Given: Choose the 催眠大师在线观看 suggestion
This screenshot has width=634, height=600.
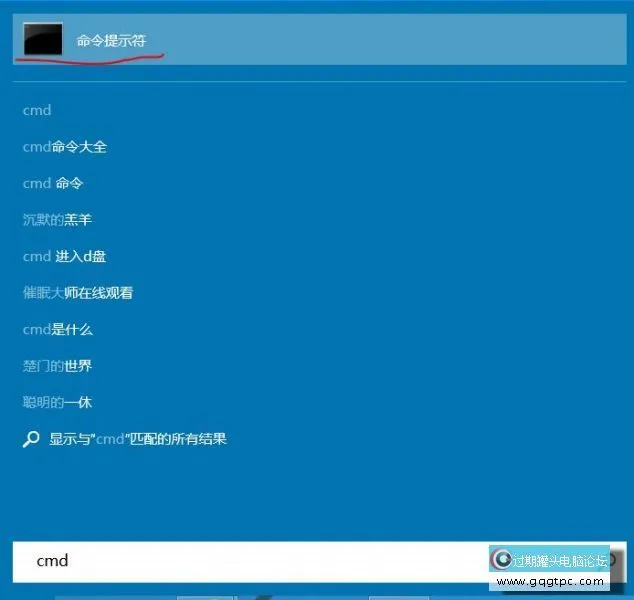Looking at the screenshot, I should [x=78, y=293].
